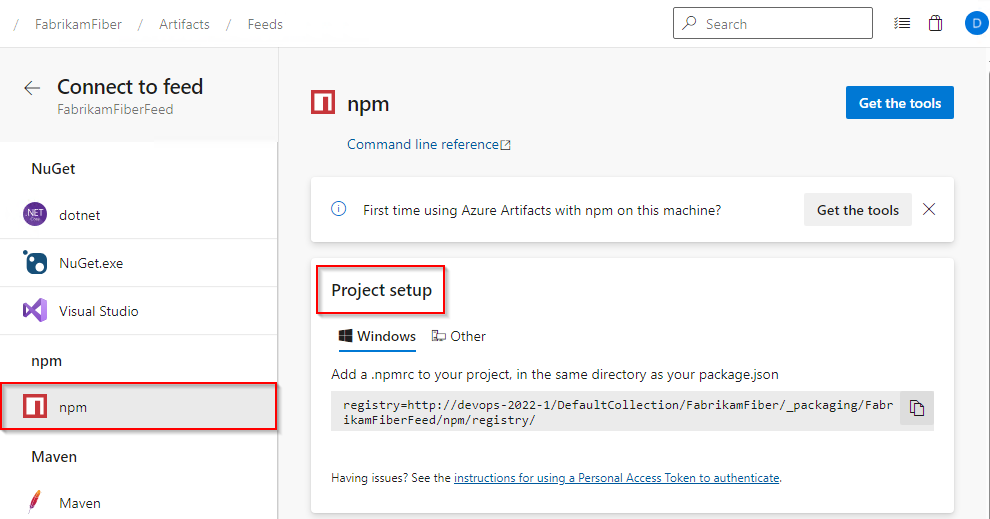Switch to the Other tab
The width and height of the screenshot is (990, 519).
[459, 337]
